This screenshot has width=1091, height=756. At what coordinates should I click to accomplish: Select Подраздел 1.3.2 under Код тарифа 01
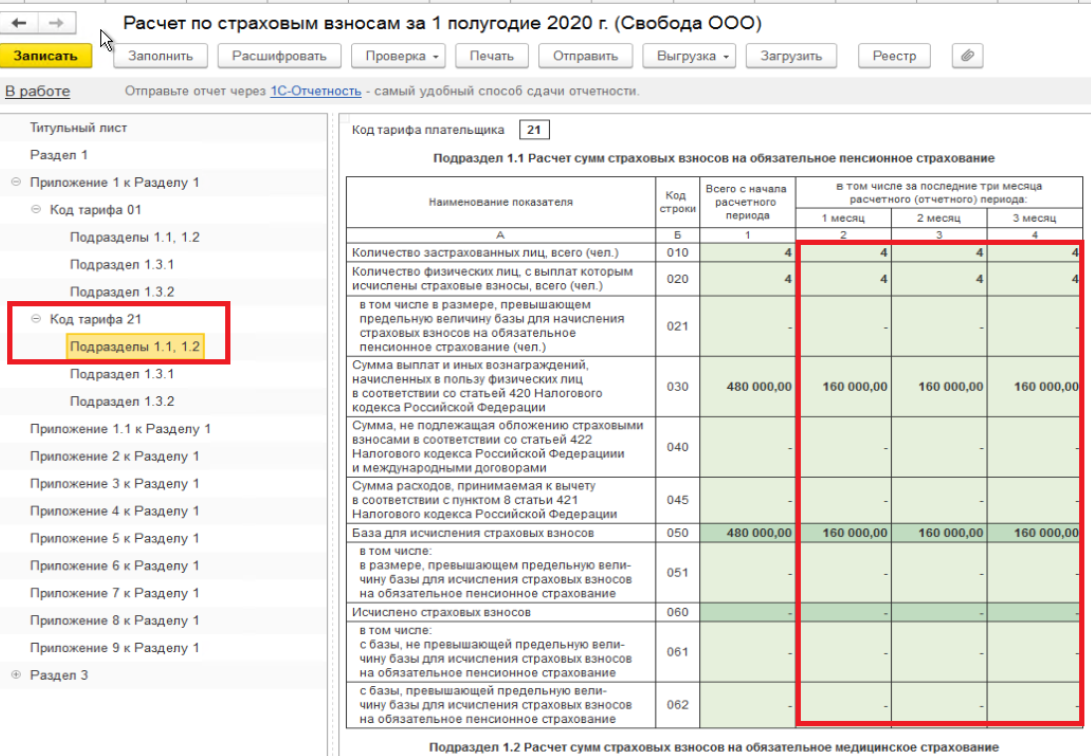[x=122, y=292]
